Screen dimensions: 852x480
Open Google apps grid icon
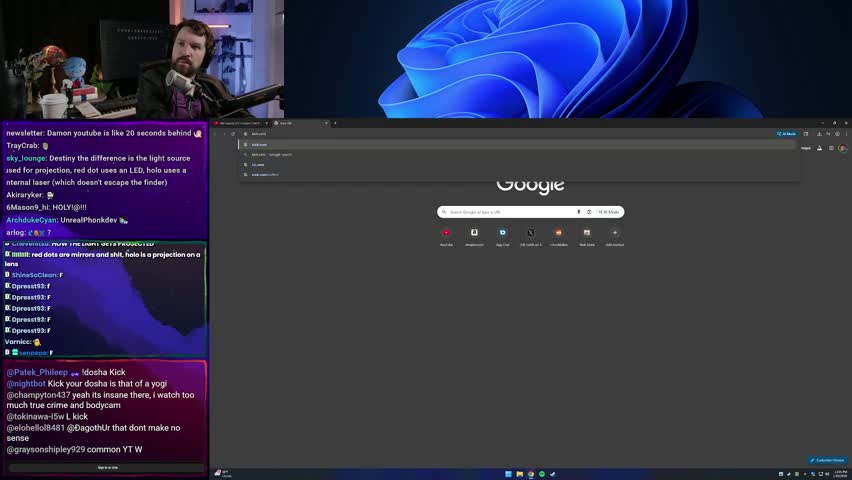click(831, 148)
